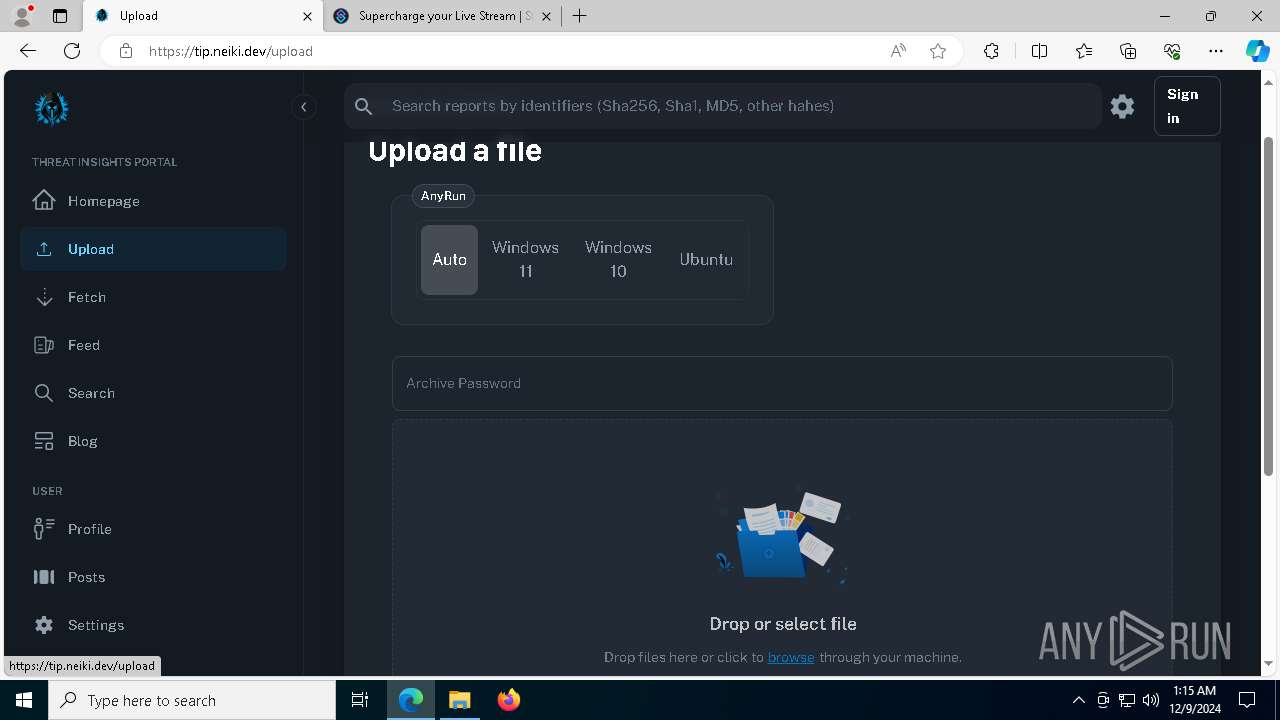1280x720 pixels.
Task: Choose Ubuntu environment
Action: click(x=706, y=260)
